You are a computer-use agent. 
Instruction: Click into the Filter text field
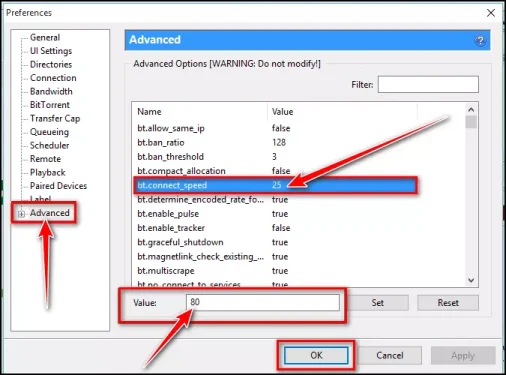(x=428, y=84)
